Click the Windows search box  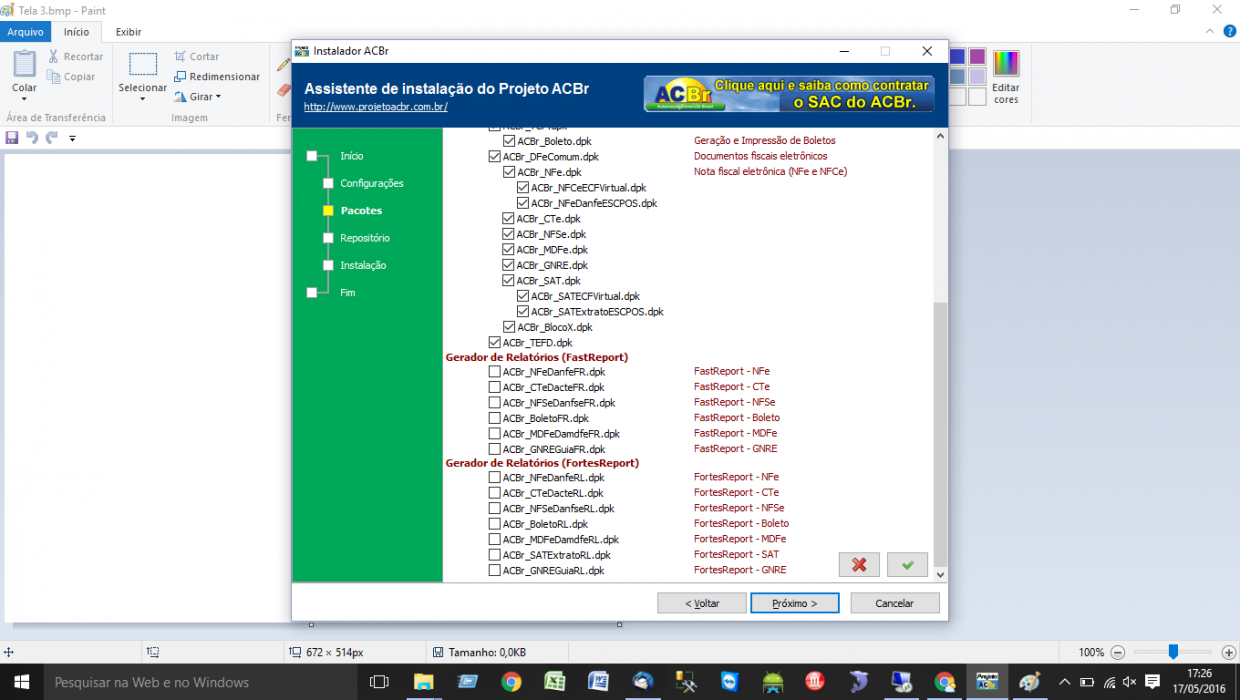(x=198, y=682)
